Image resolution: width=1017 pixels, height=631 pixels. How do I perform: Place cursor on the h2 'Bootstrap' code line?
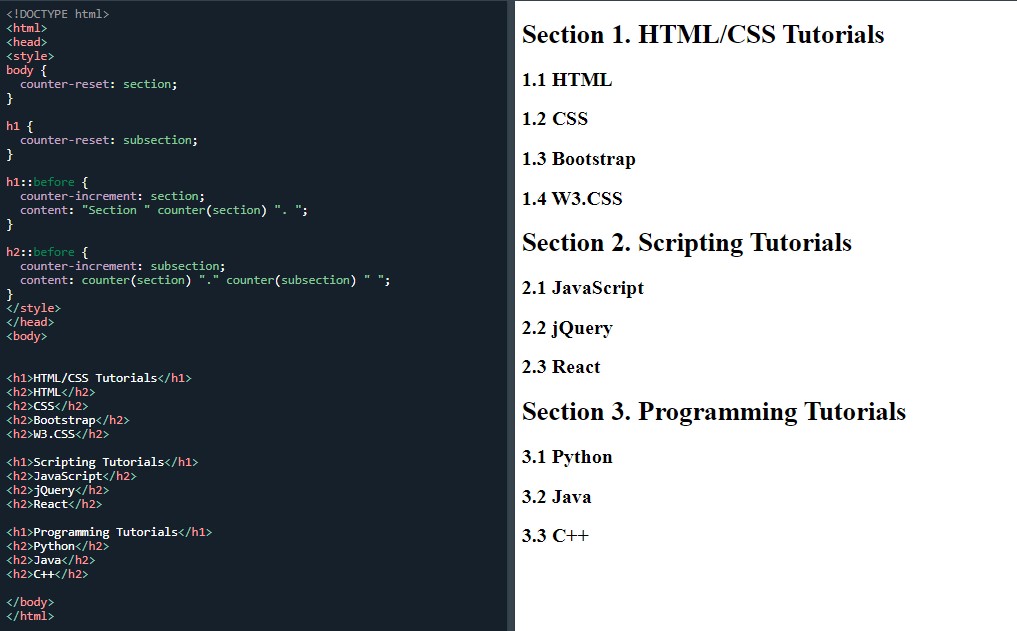tap(68, 420)
